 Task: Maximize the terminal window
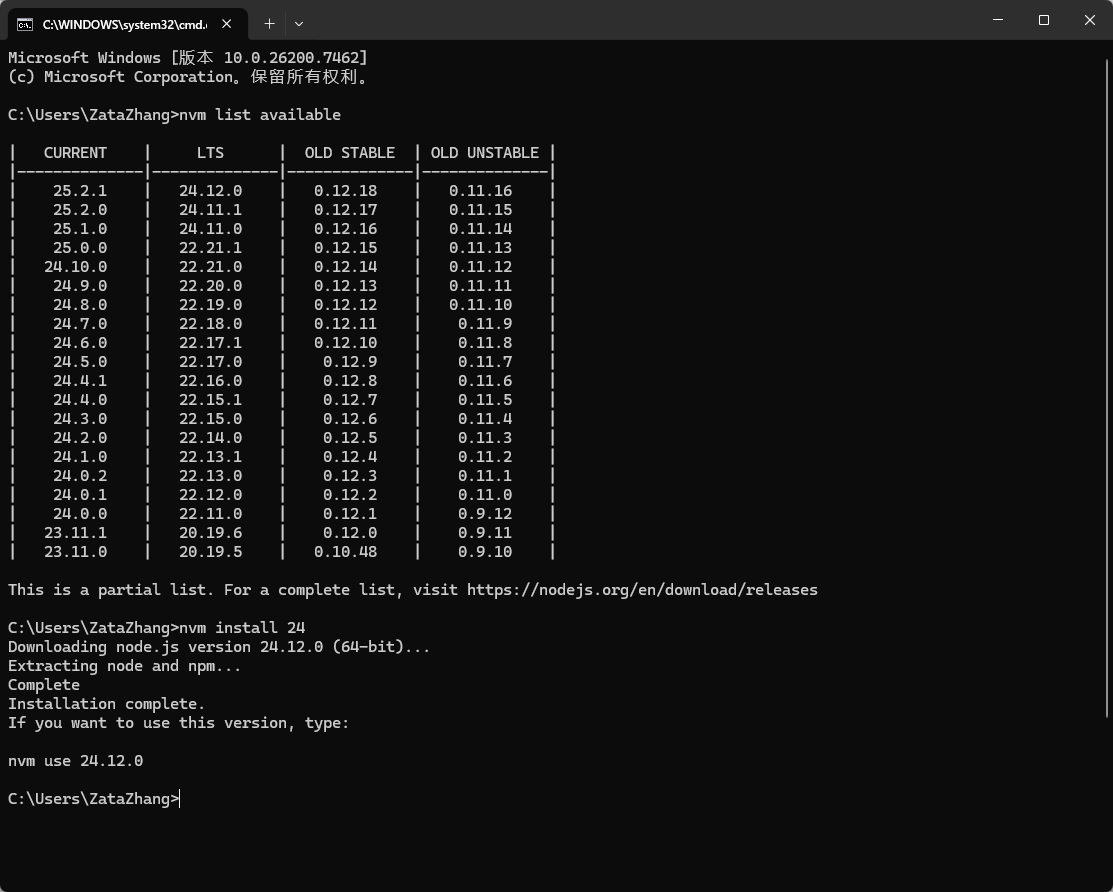(x=1044, y=20)
